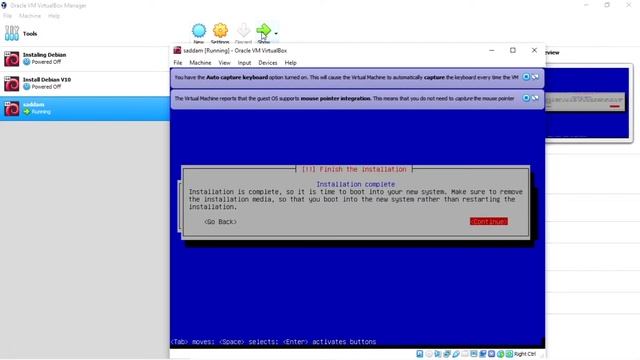Image resolution: width=640 pixels, height=360 pixels.
Task: Click the saddam VM window title icon
Action: coord(177,50)
